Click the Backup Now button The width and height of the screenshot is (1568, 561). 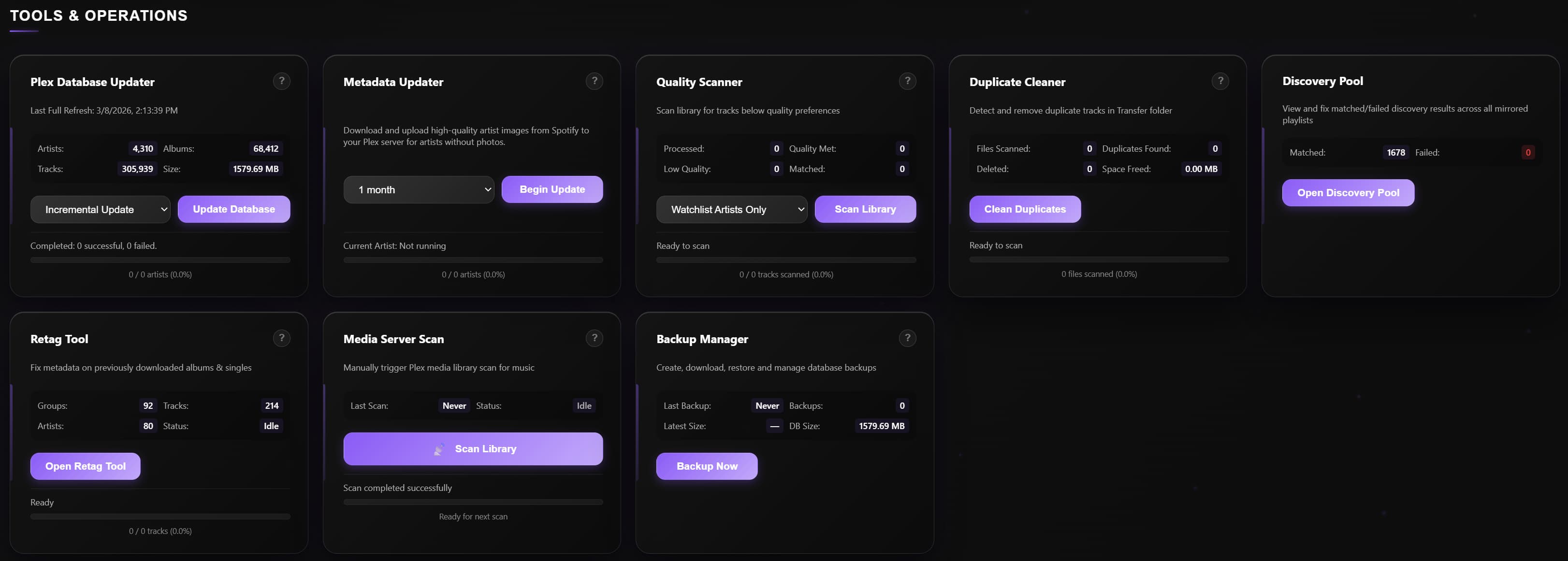[x=707, y=466]
